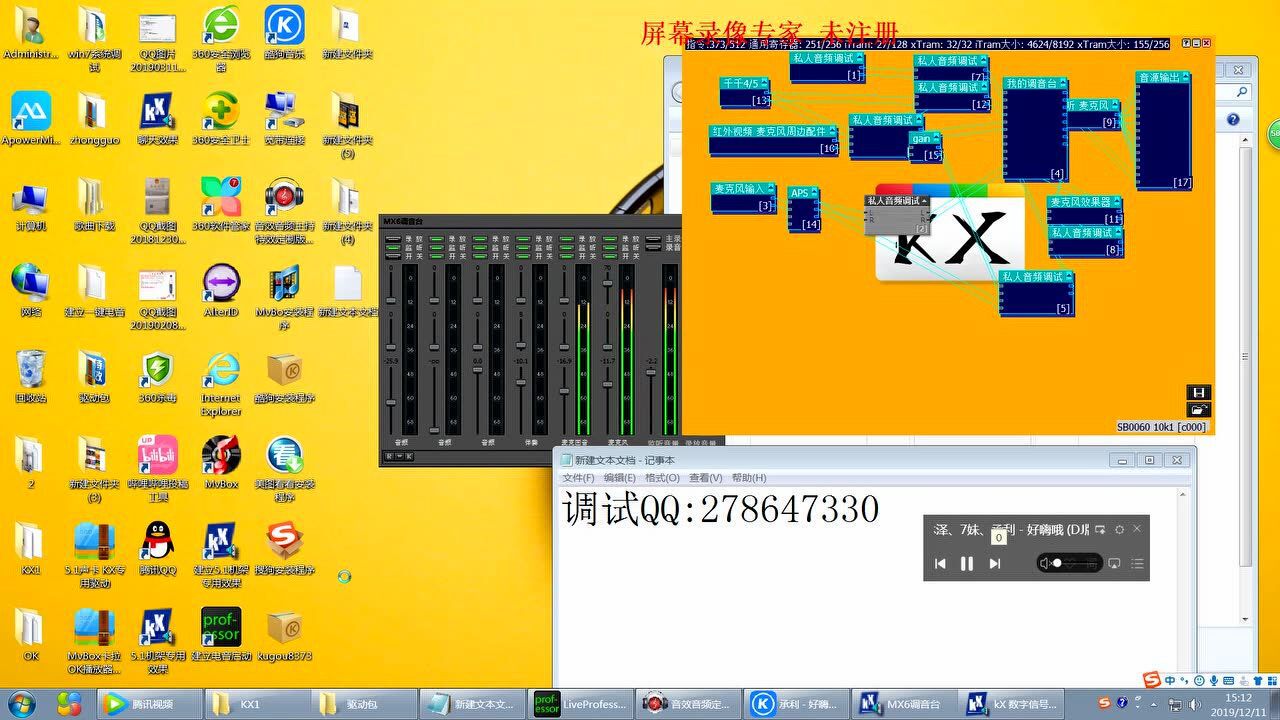Open 文件(F) menu in Notepad
1280x720 pixels.
(x=578, y=478)
